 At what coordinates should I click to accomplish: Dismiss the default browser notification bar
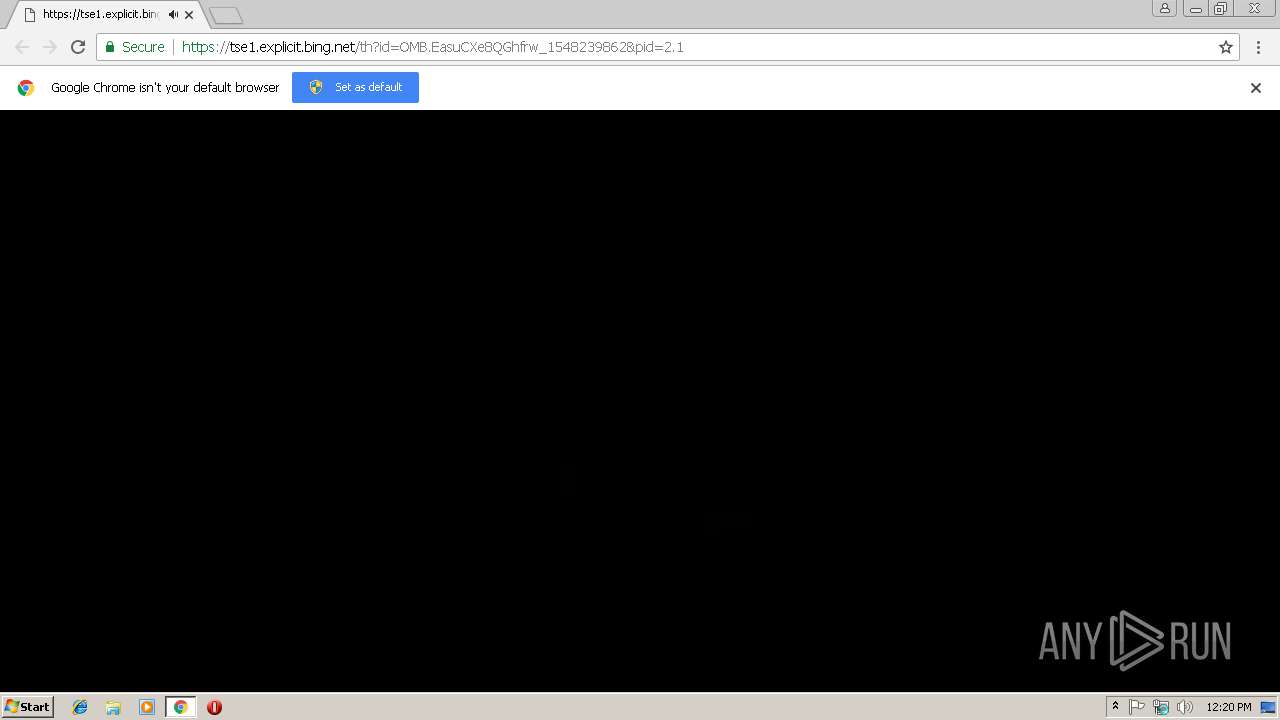[1256, 88]
